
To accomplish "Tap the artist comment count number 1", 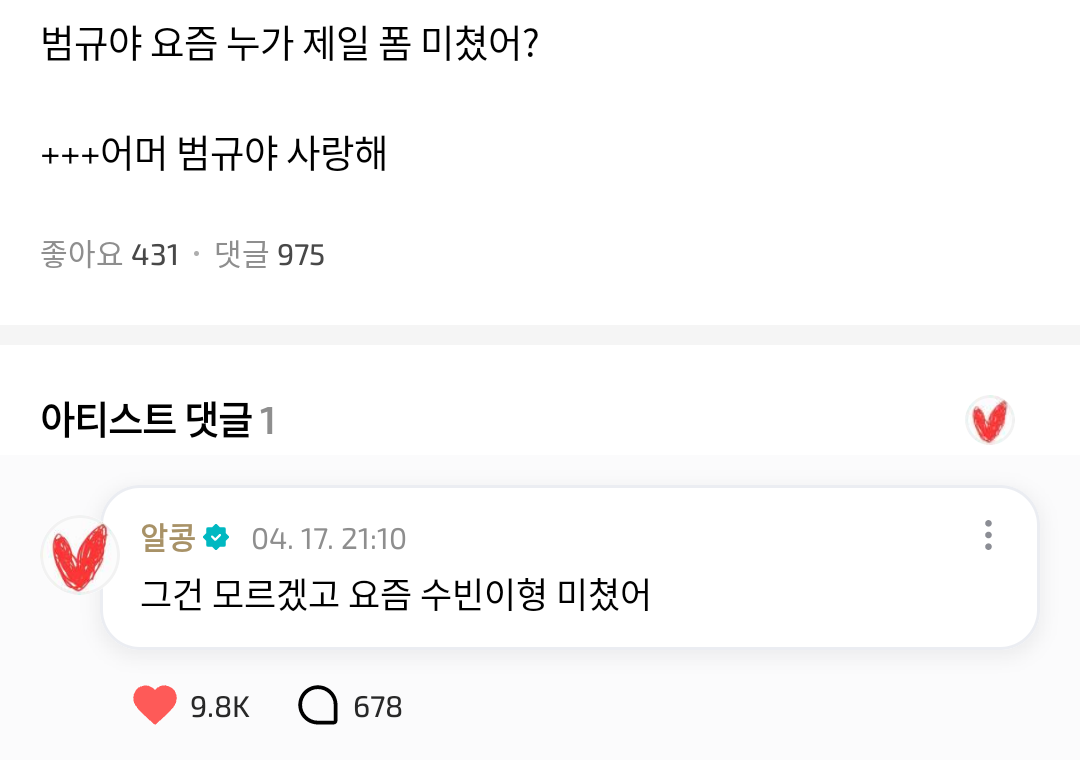I will pyautogui.click(x=267, y=422).
